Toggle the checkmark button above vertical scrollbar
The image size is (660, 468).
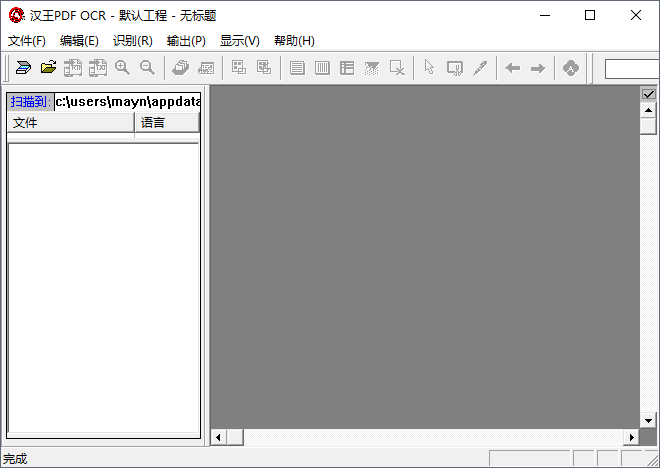(x=648, y=94)
